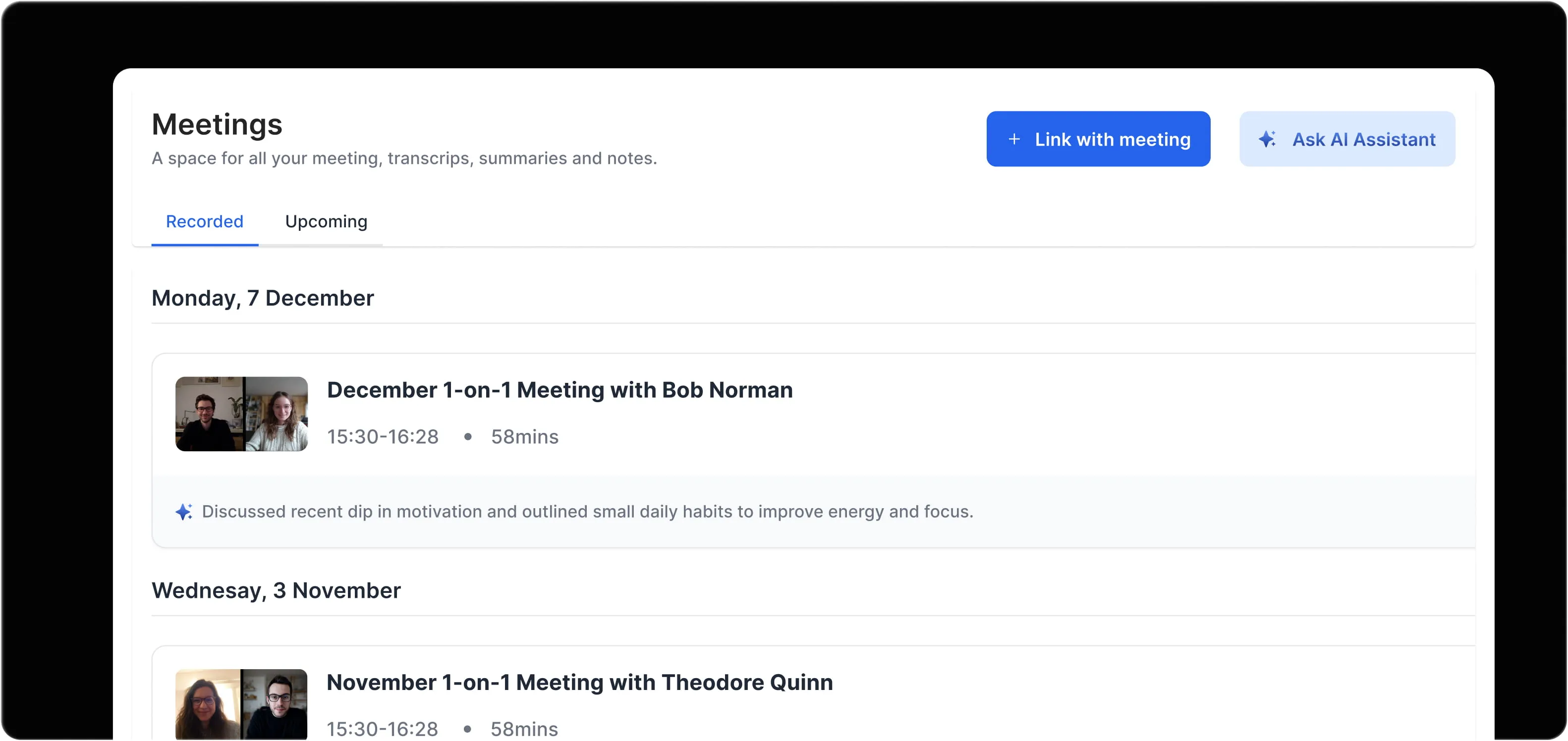1568x741 pixels.
Task: Click the 58mins duration on Theodore Quinn meeting
Action: point(525,729)
